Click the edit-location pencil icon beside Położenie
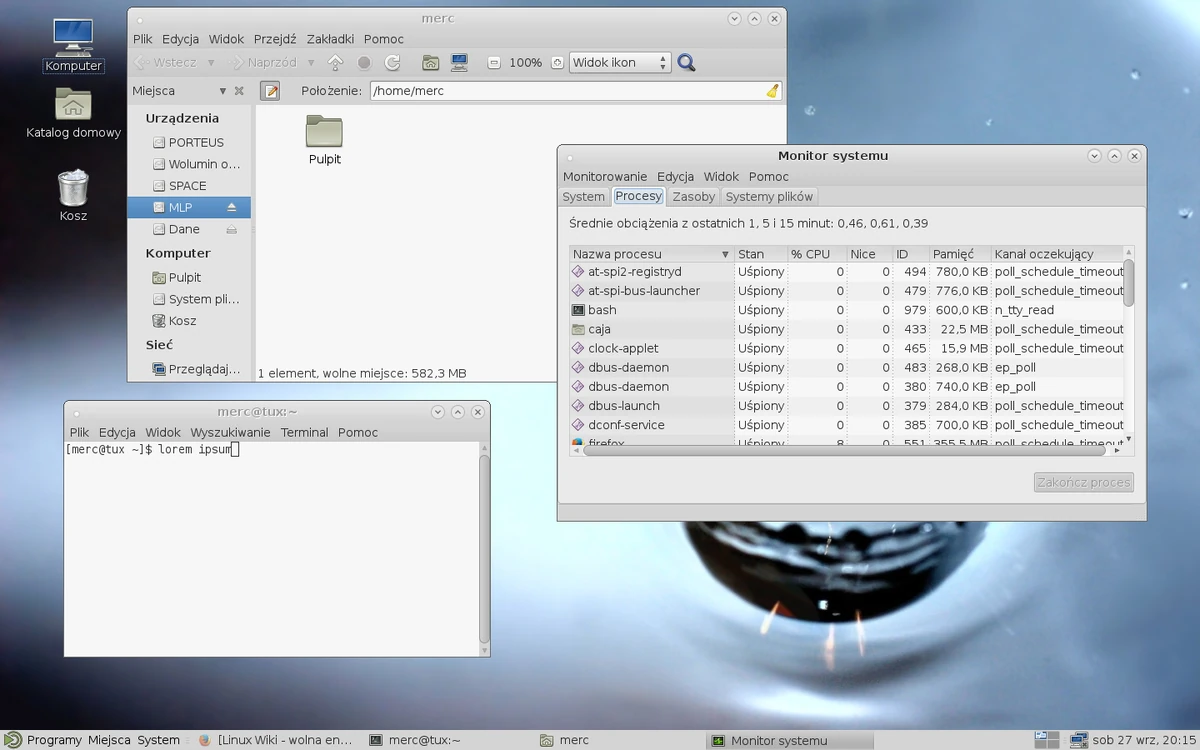 tap(269, 90)
